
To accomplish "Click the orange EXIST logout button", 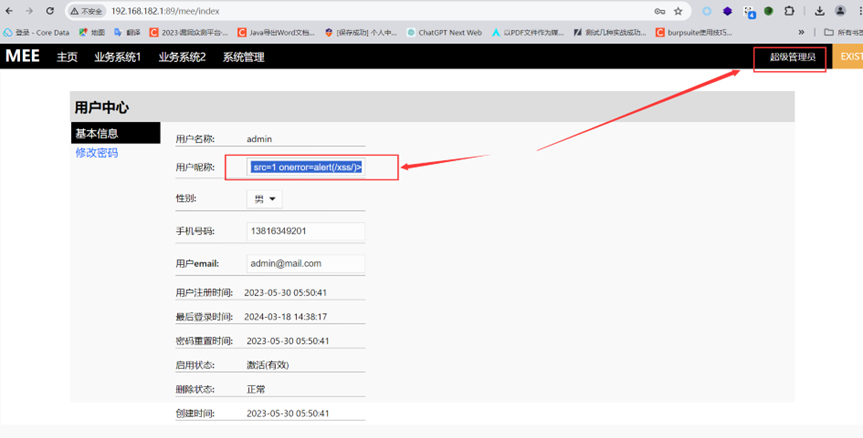I will (849, 57).
